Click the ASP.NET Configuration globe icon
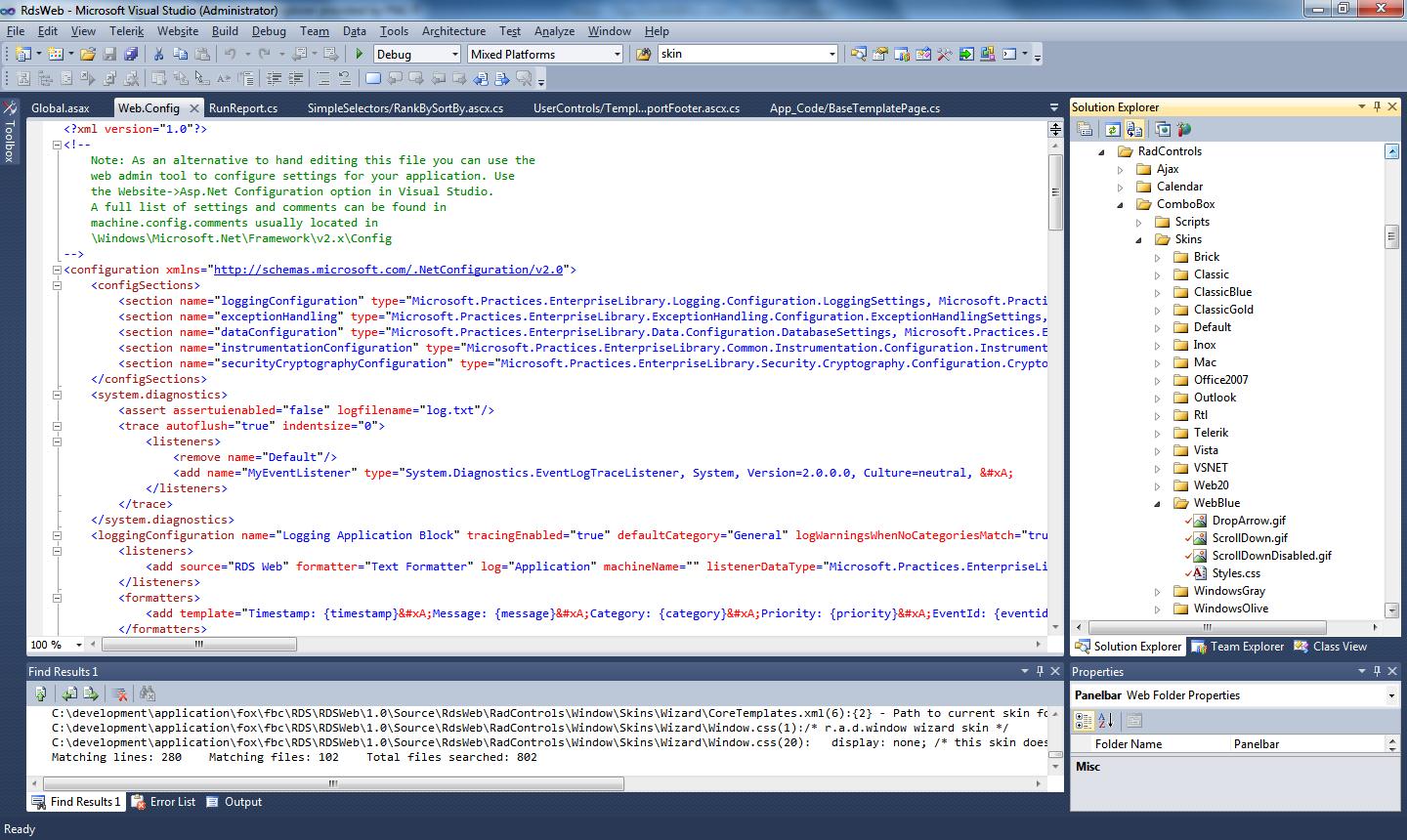Screen dimensions: 1407x840 [1184, 129]
